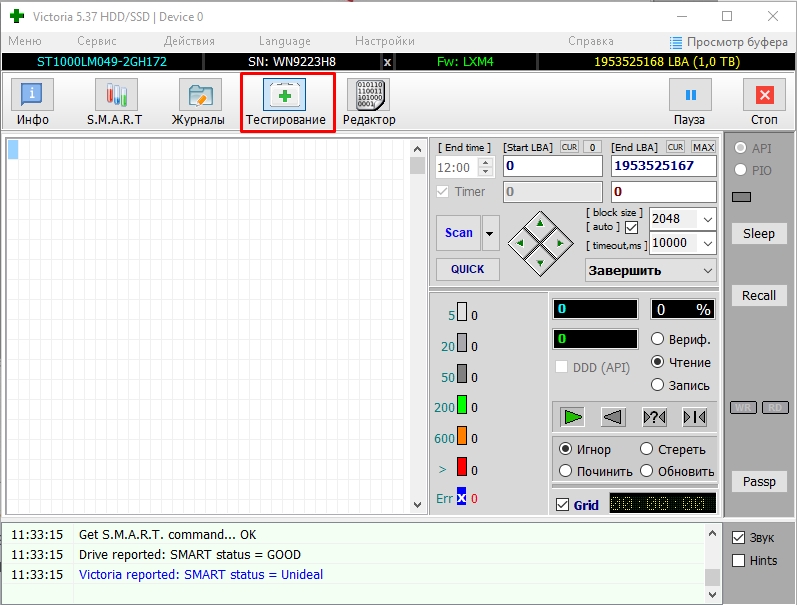This screenshot has width=797, height=605.
Task: Click the left arrow on navigation diamond
Action: click(x=520, y=243)
